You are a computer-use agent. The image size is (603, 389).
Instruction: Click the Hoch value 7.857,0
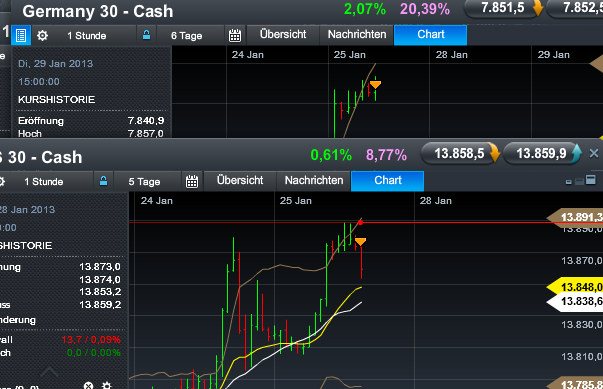point(146,133)
